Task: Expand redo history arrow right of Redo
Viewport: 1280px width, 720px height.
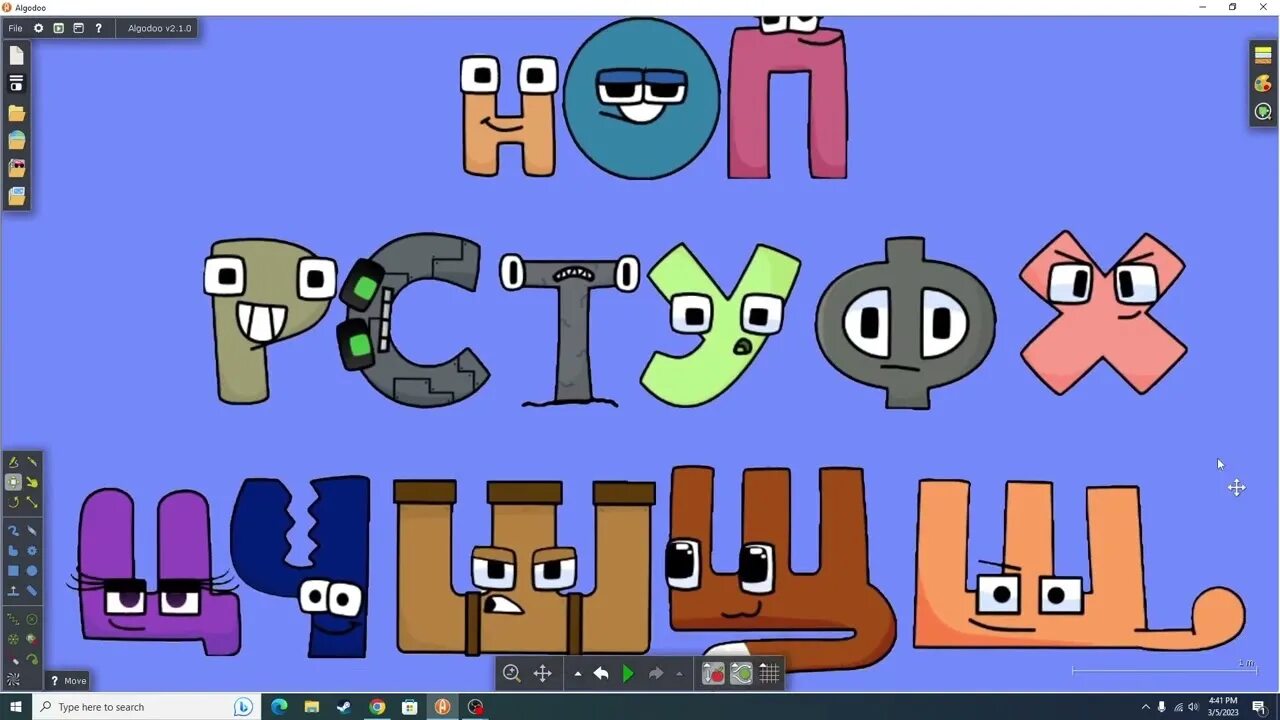Action: (x=679, y=674)
